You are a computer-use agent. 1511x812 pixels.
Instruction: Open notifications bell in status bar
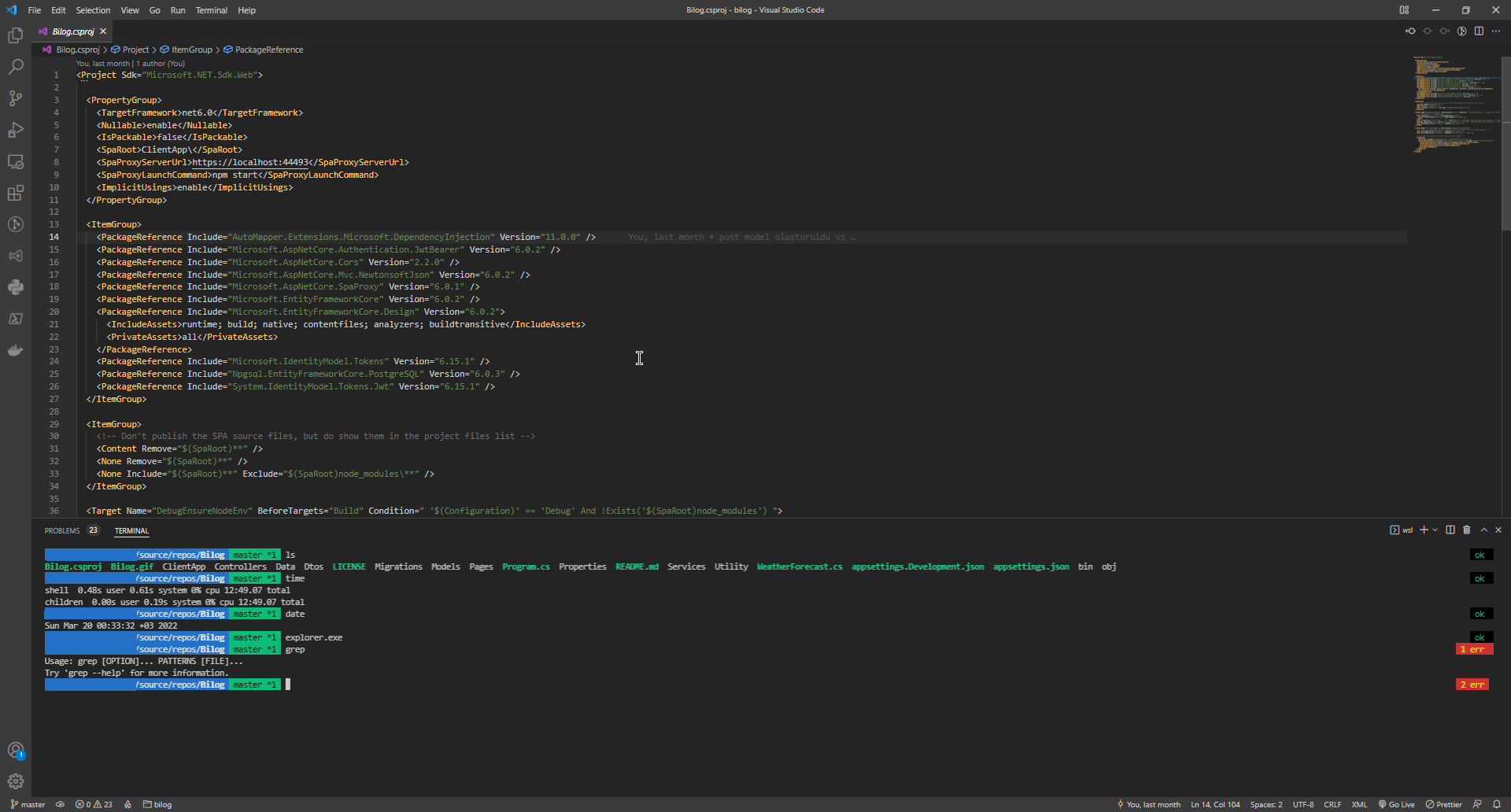coord(1497,804)
